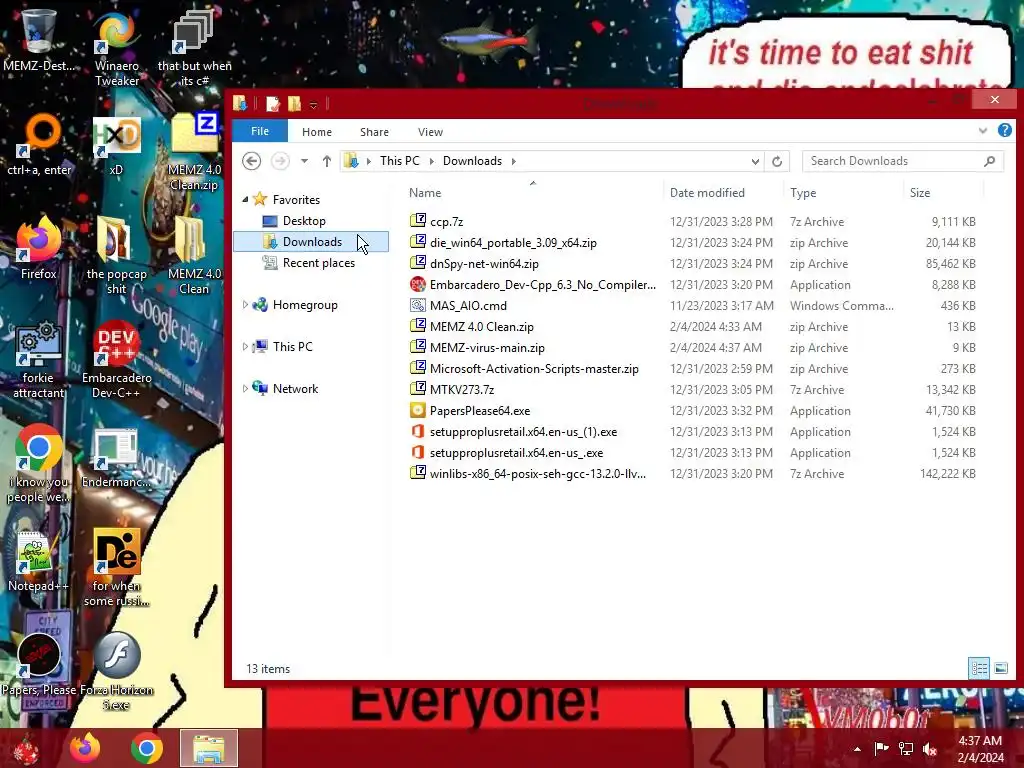This screenshot has width=1024, height=768.
Task: Show hidden tray icons arrow
Action: 857,749
